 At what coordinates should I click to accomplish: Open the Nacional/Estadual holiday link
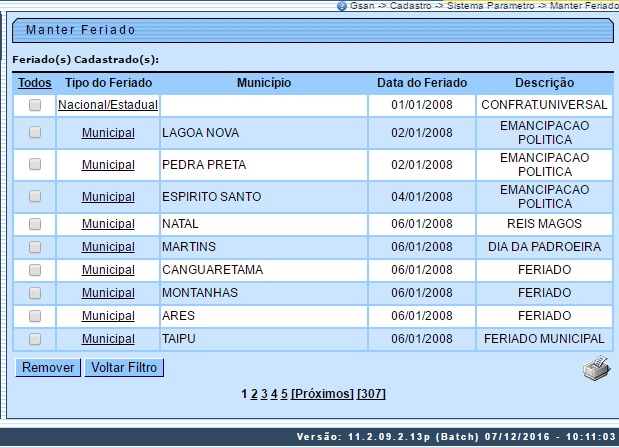click(108, 105)
